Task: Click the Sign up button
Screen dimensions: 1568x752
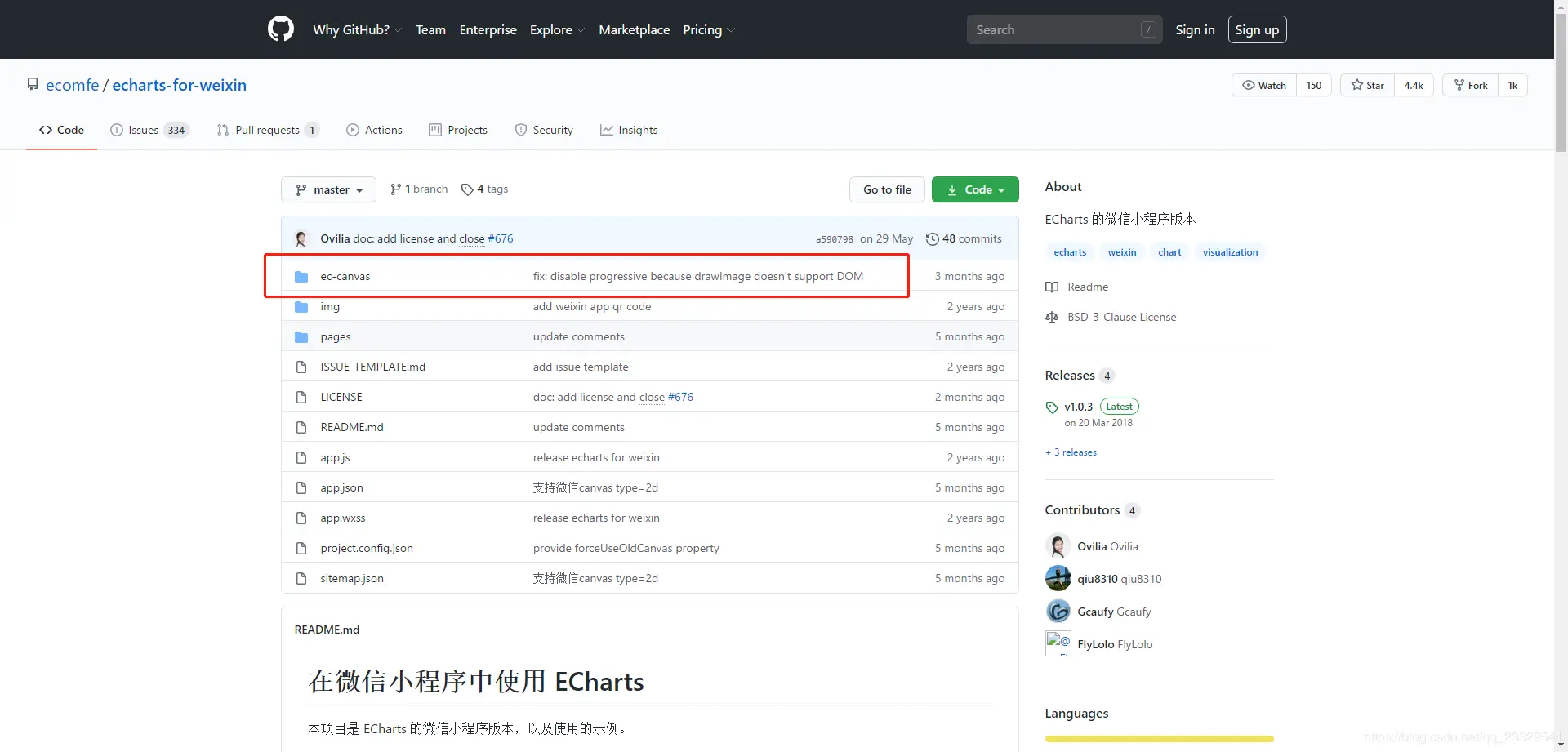Action: 1258,30
